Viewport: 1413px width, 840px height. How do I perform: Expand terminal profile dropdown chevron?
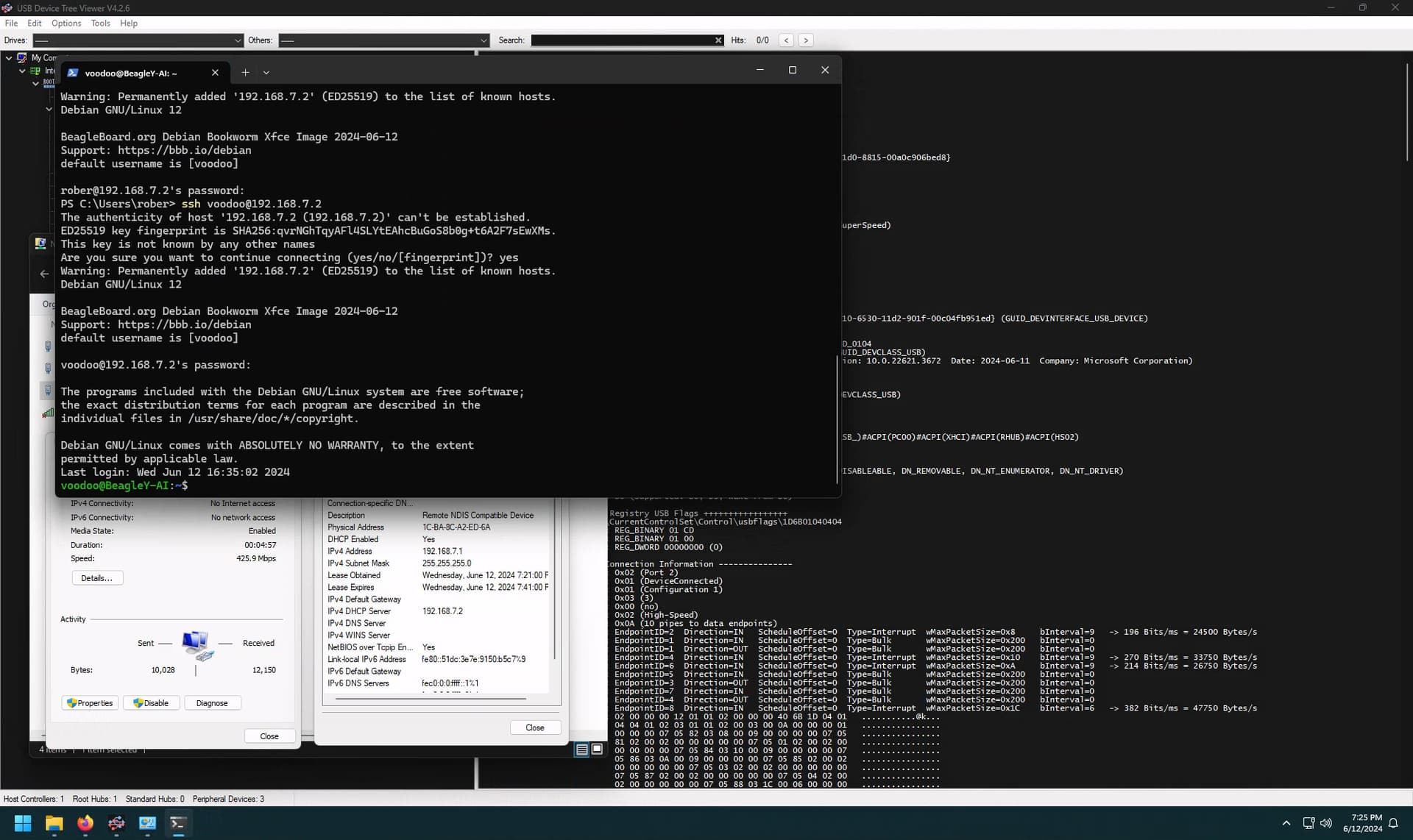coord(266,72)
